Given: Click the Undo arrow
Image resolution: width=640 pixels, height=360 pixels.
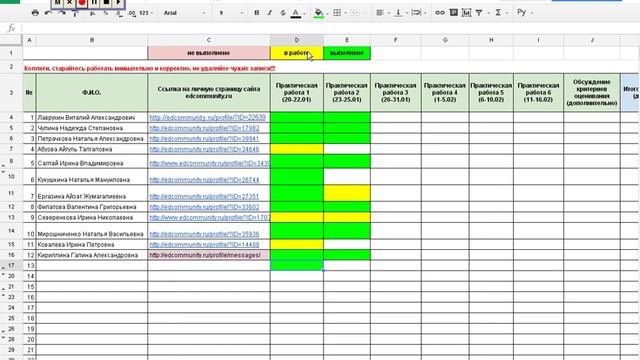Looking at the screenshot, I should tap(48, 13).
